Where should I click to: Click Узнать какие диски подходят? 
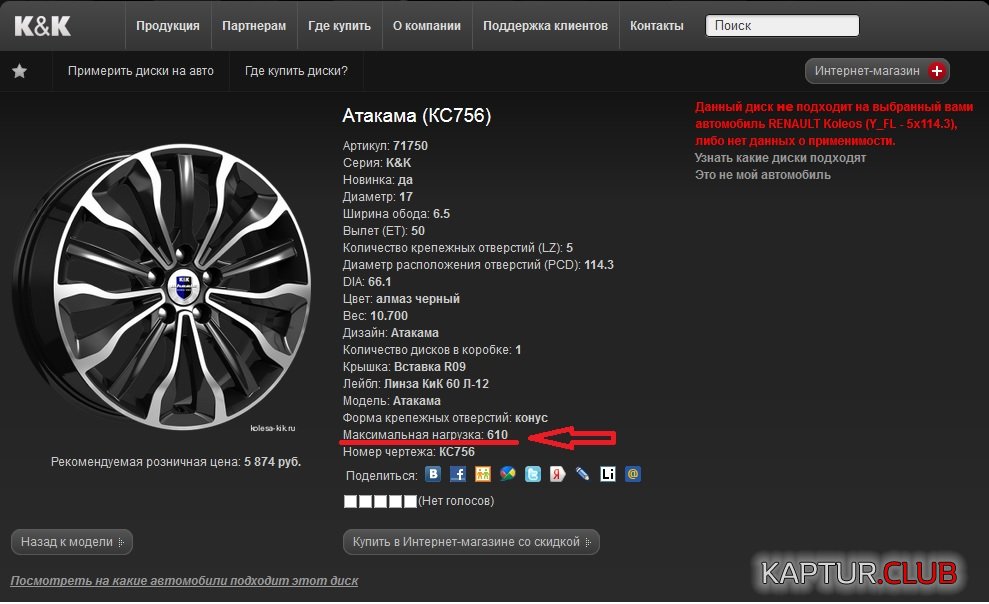tap(780, 158)
